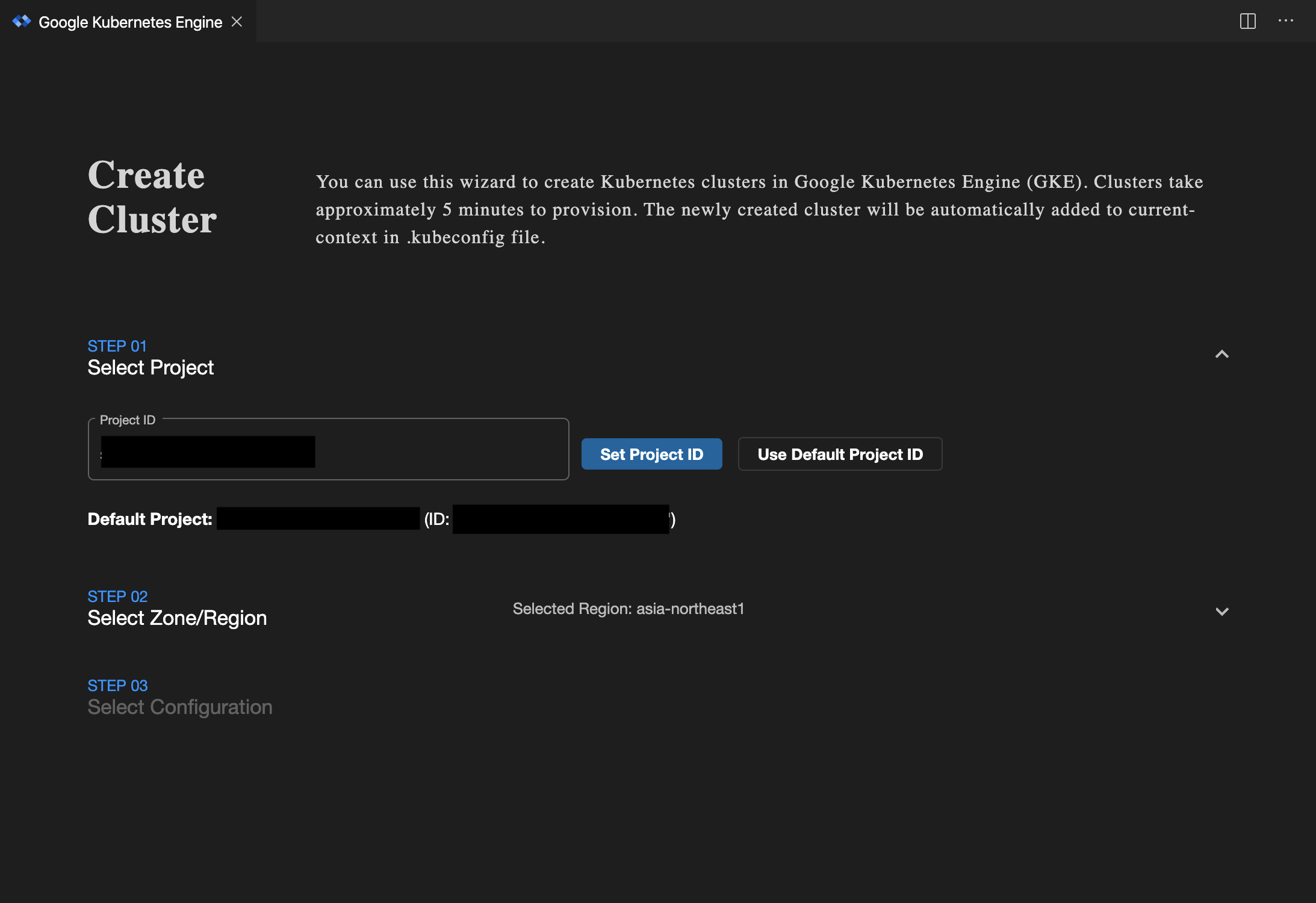
Task: Click Use Default Project ID button
Action: click(x=840, y=454)
